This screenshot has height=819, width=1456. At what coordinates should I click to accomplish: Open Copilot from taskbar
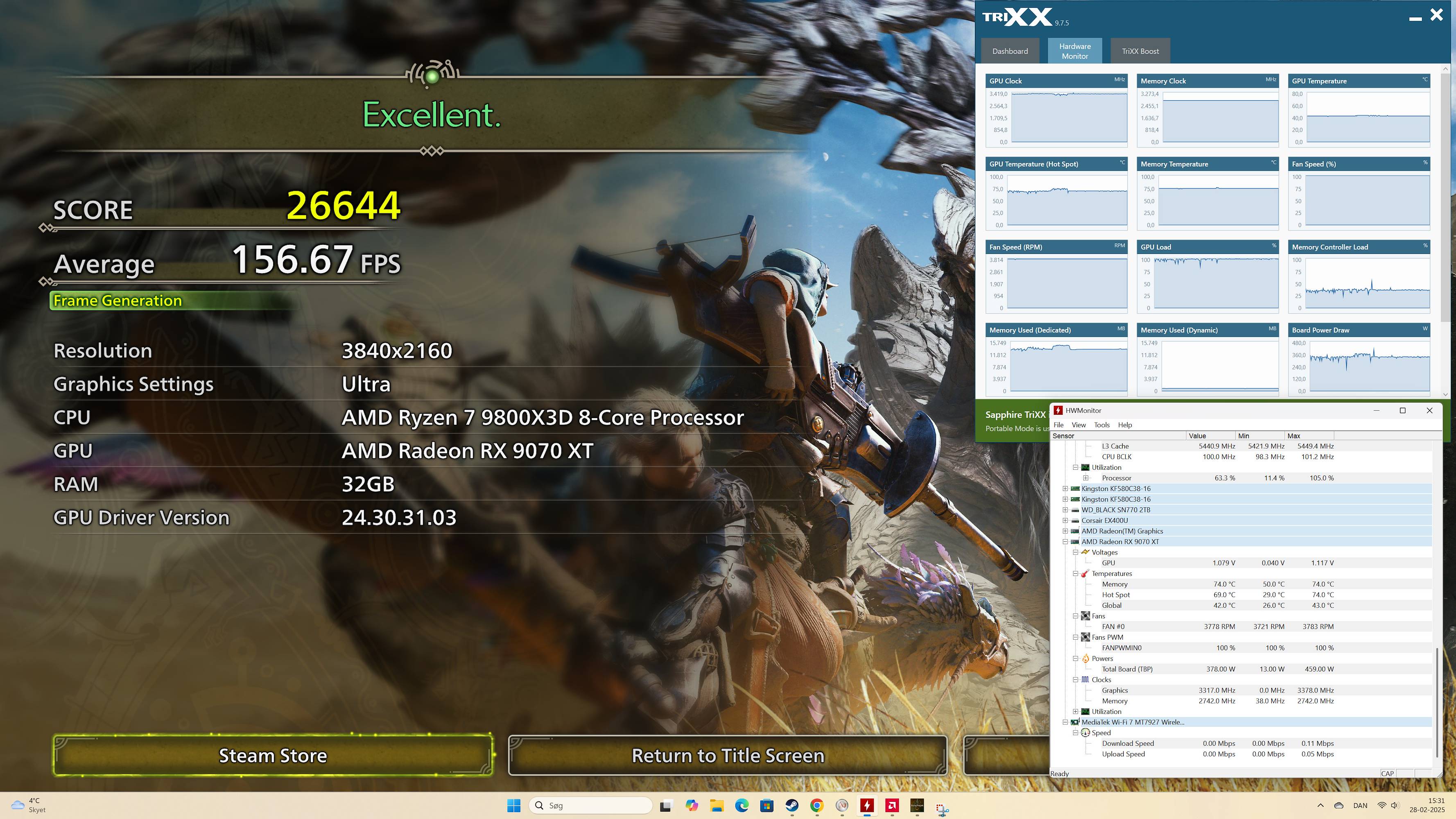[691, 805]
